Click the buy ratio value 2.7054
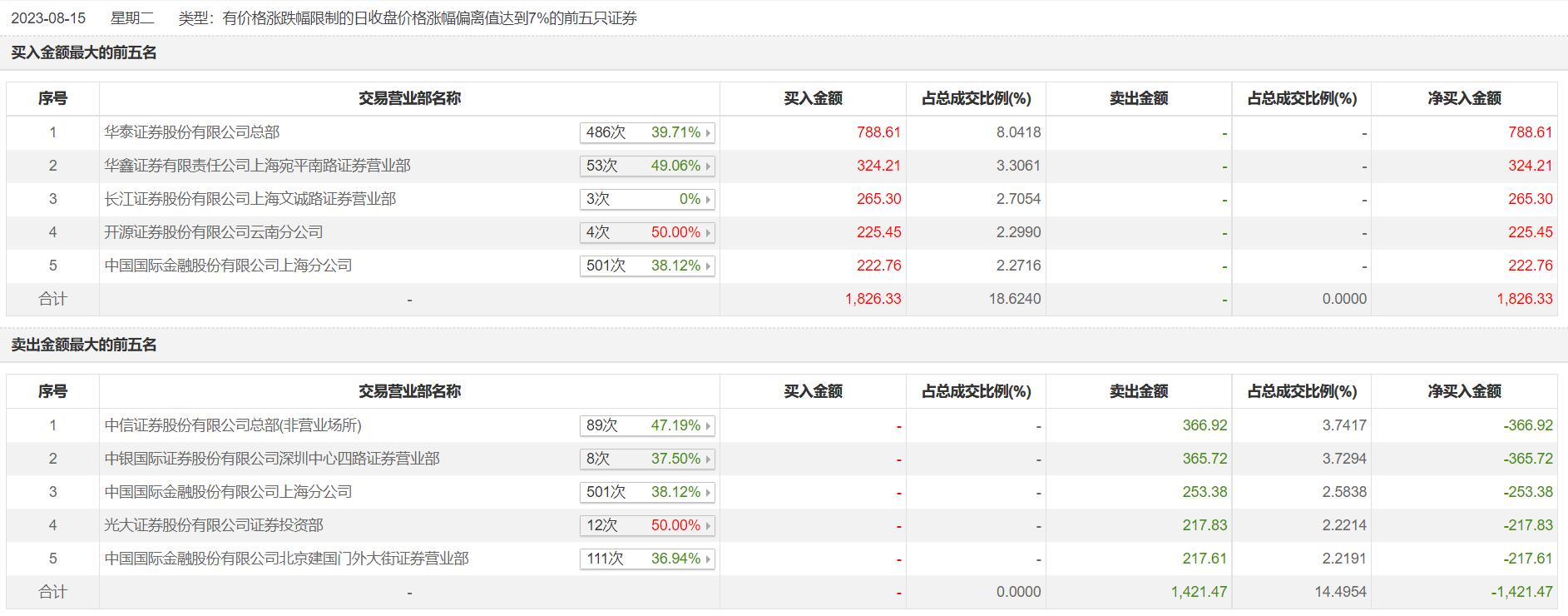This screenshot has height=616, width=1568. pos(1018,199)
